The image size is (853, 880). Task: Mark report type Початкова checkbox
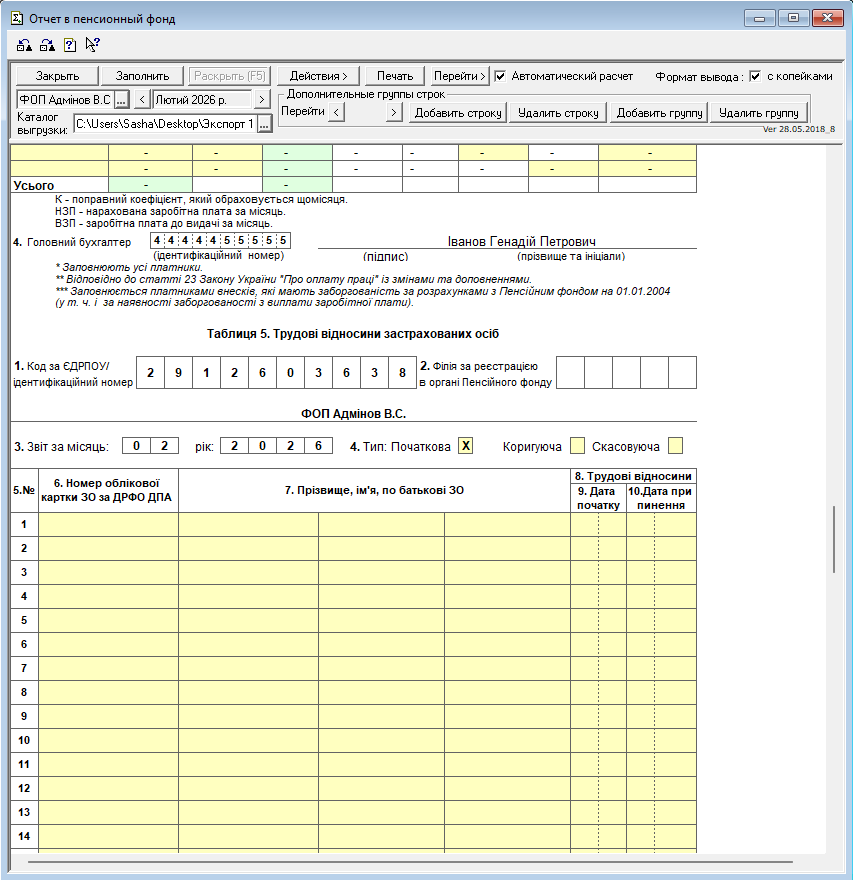click(466, 446)
